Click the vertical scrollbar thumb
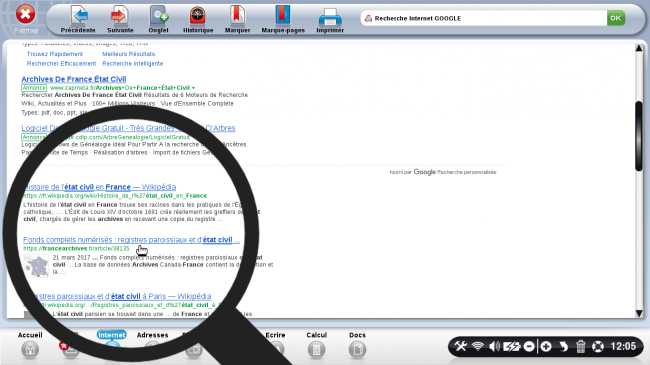The width and height of the screenshot is (650, 365). [x=639, y=136]
